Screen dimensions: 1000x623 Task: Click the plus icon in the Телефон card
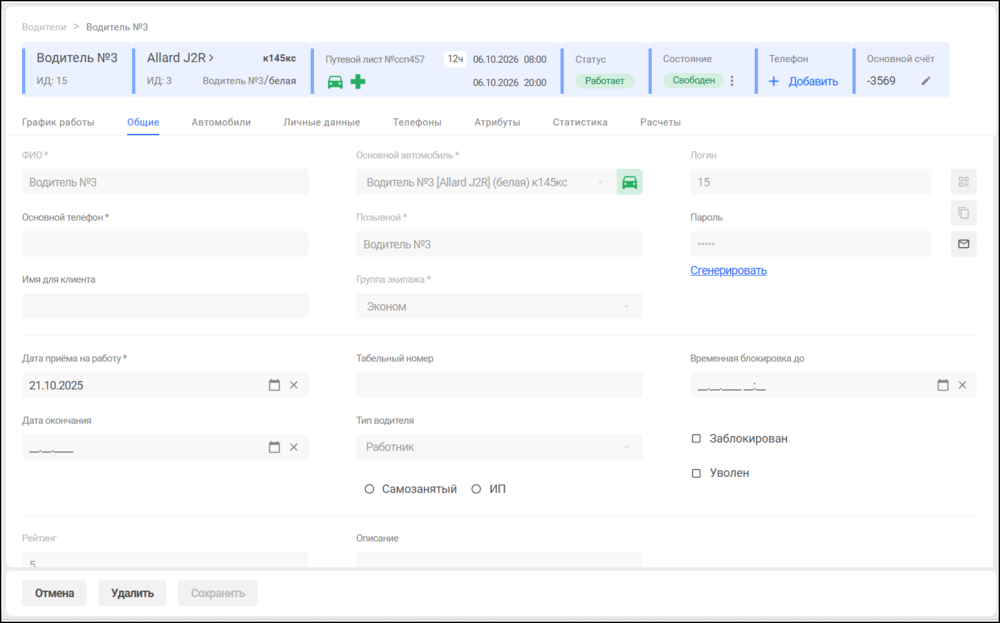tap(774, 82)
